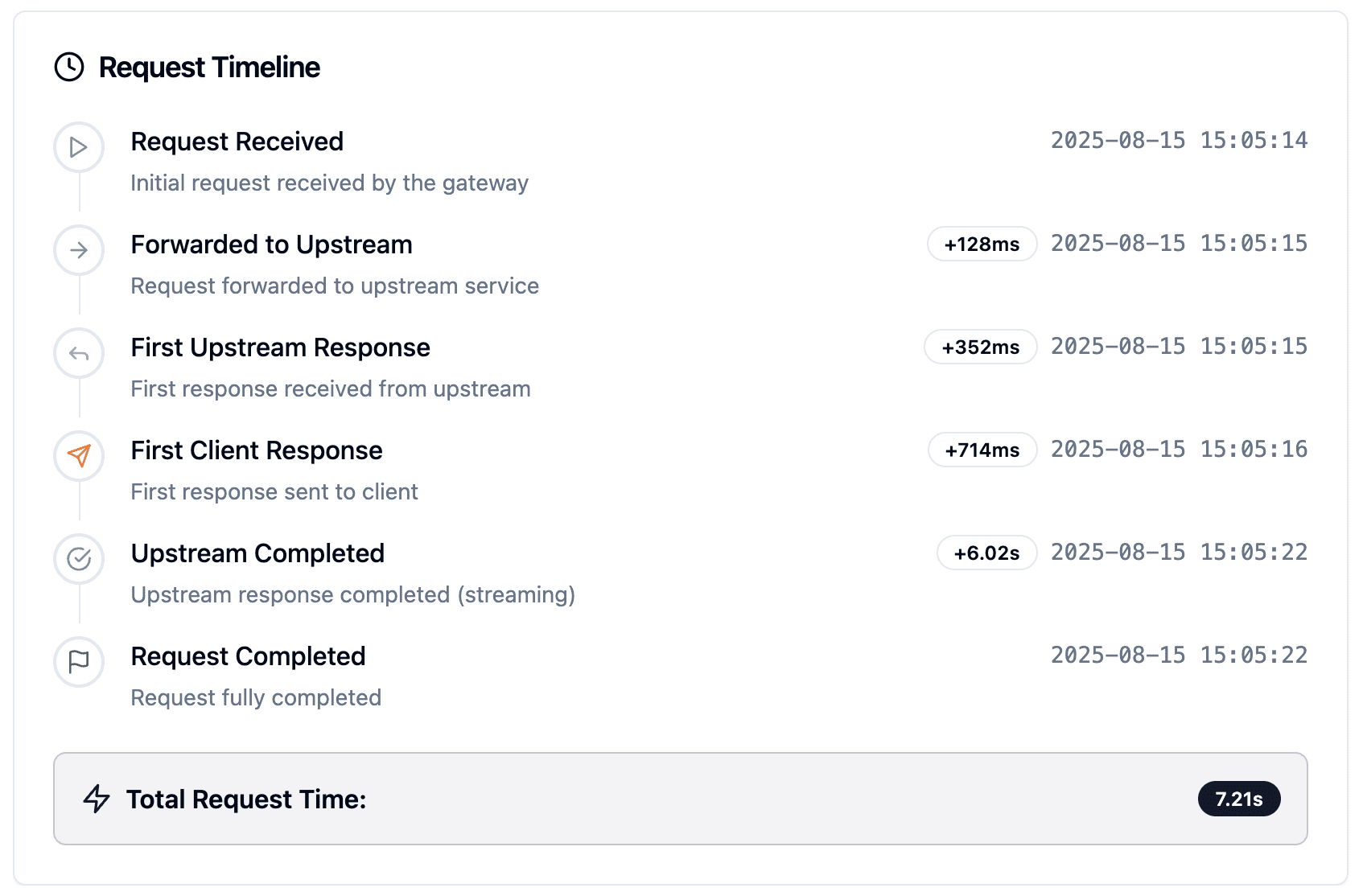The width and height of the screenshot is (1363, 896).
Task: Click the flag Request Completed icon
Action: (x=79, y=662)
